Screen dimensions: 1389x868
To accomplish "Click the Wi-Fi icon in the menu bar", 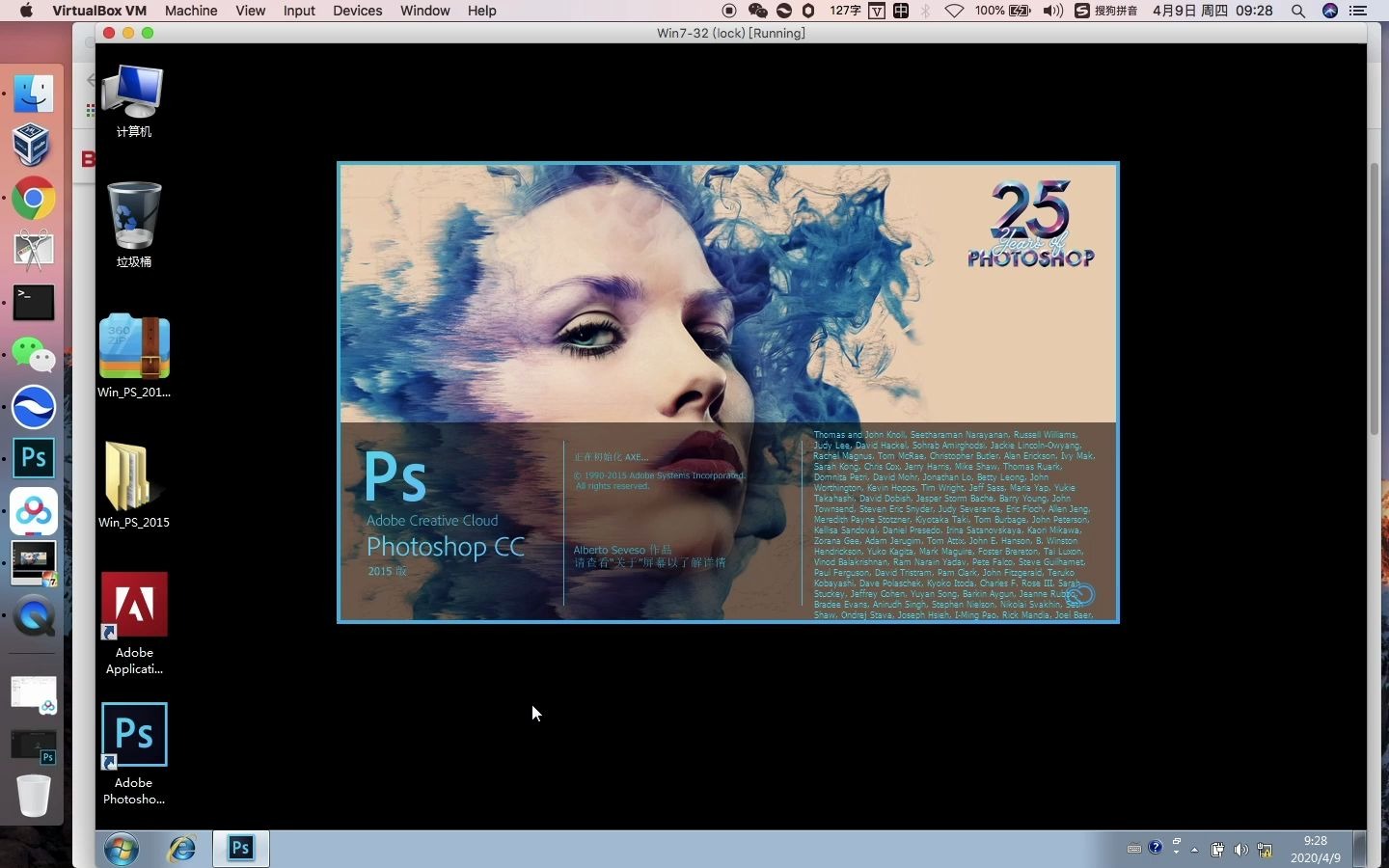I will coord(954,11).
